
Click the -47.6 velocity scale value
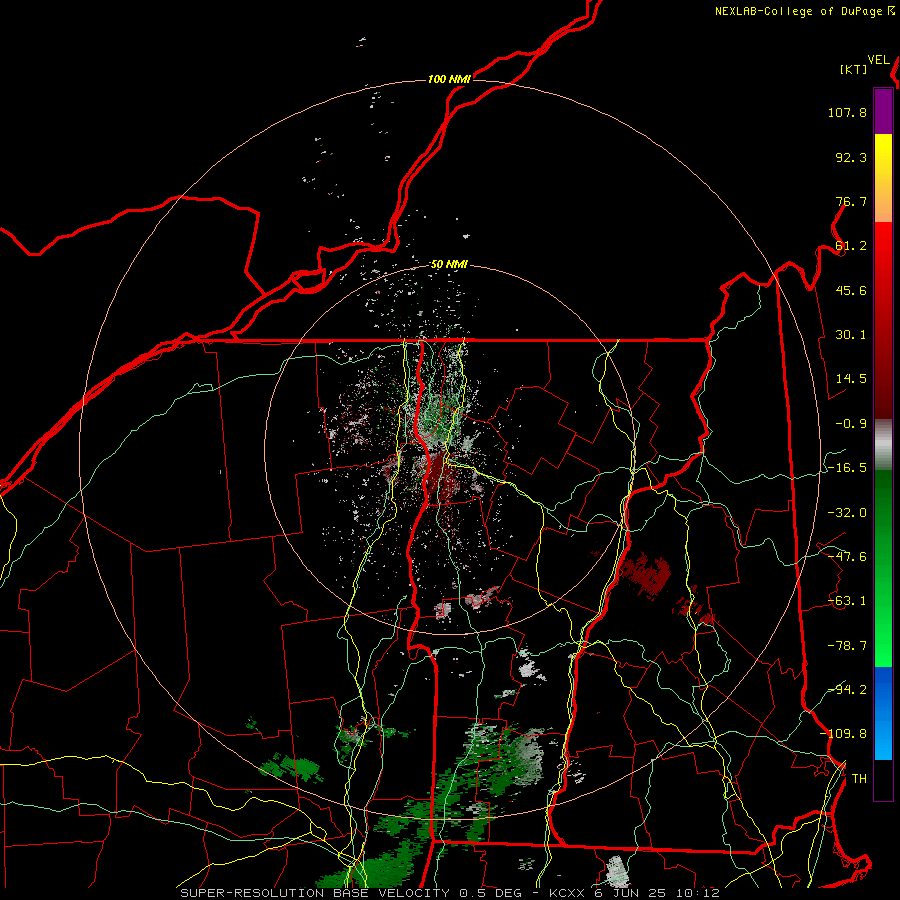click(x=847, y=557)
